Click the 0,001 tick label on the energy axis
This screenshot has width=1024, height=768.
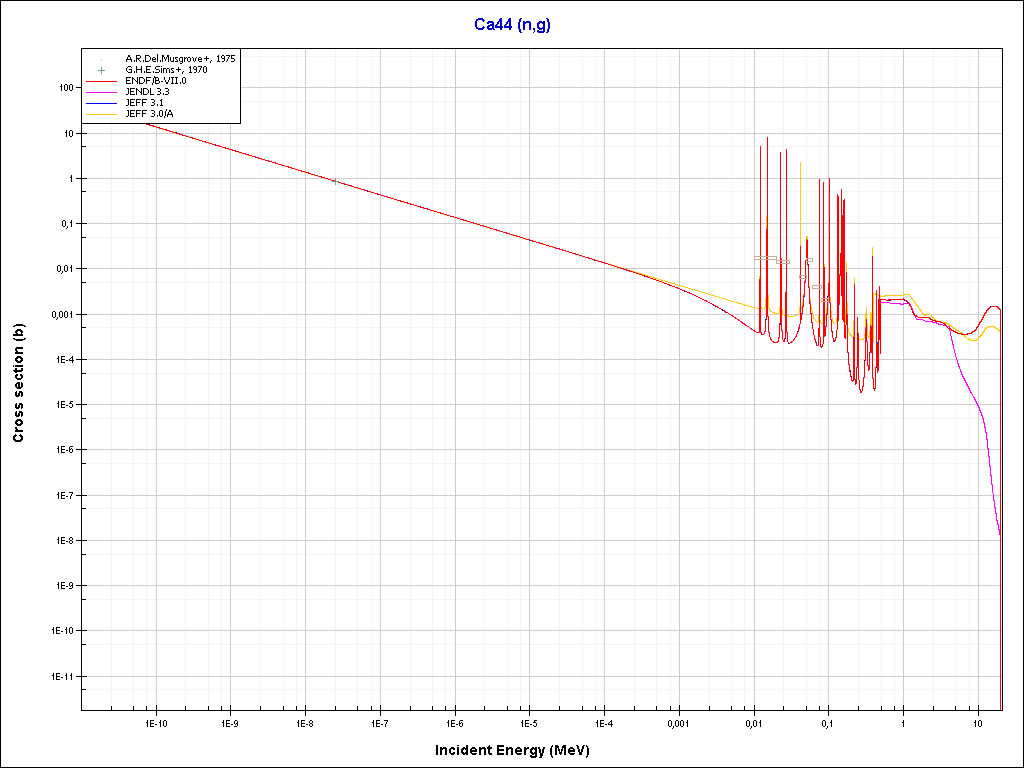[678, 723]
